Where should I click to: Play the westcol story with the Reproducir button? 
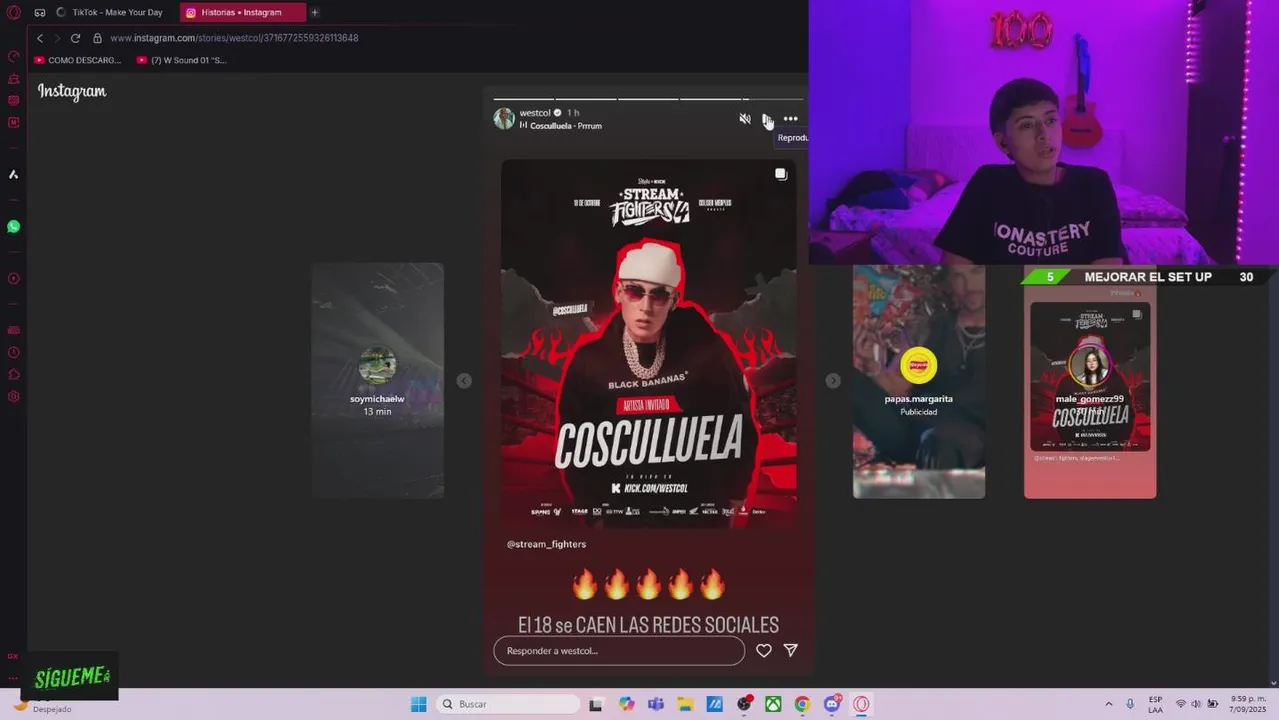767,119
